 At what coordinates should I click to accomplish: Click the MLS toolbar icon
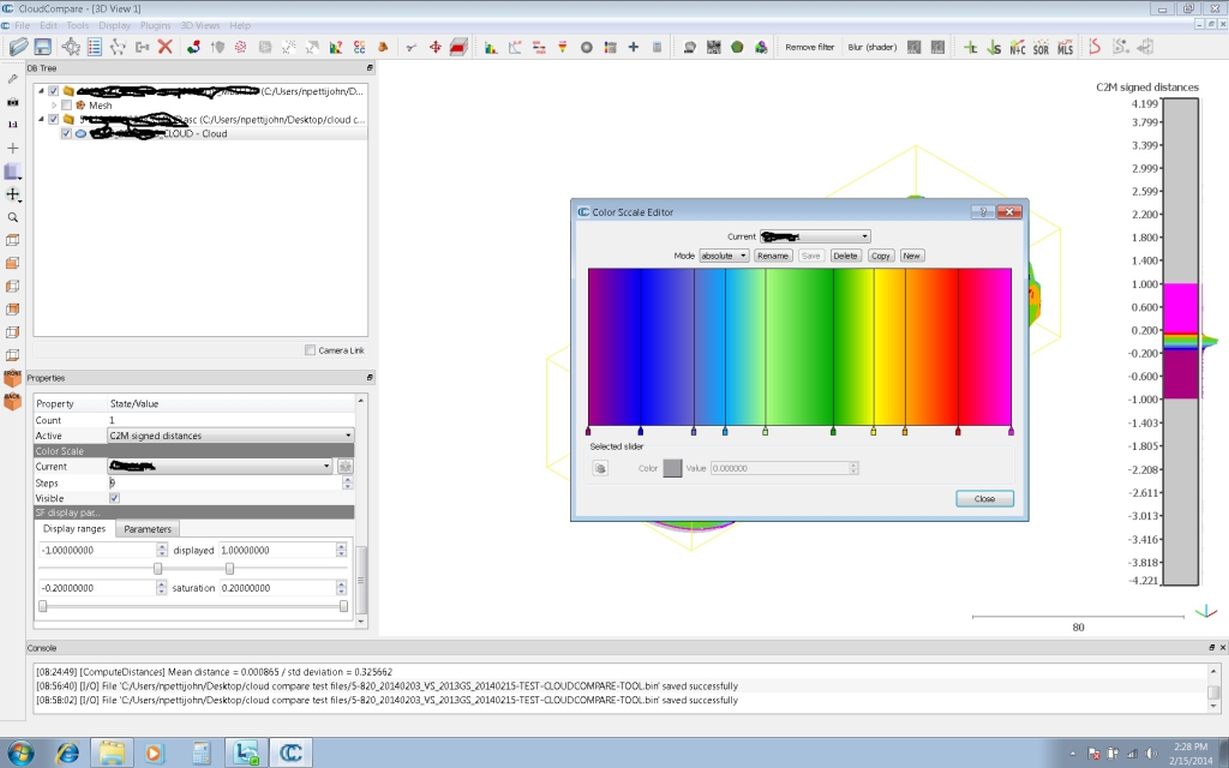coord(1065,47)
